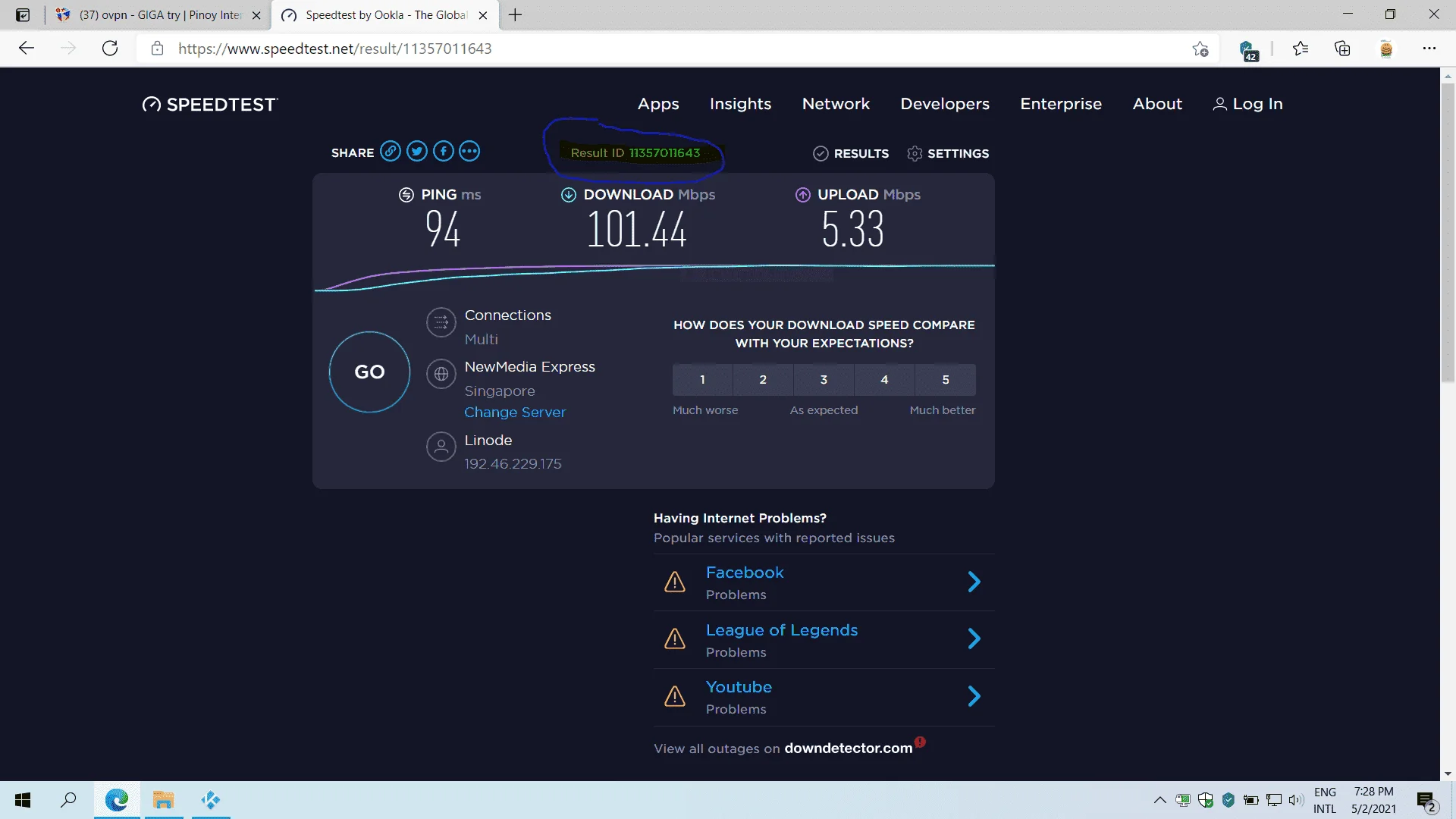
Task: Open File Explorer from taskbar
Action: [x=163, y=800]
